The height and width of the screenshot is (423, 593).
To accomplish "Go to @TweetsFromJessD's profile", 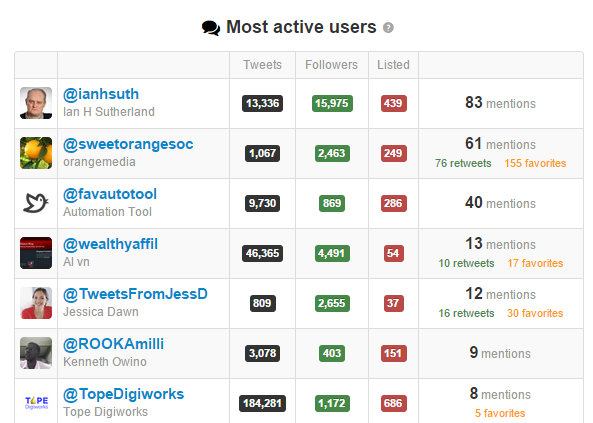I will [x=135, y=294].
